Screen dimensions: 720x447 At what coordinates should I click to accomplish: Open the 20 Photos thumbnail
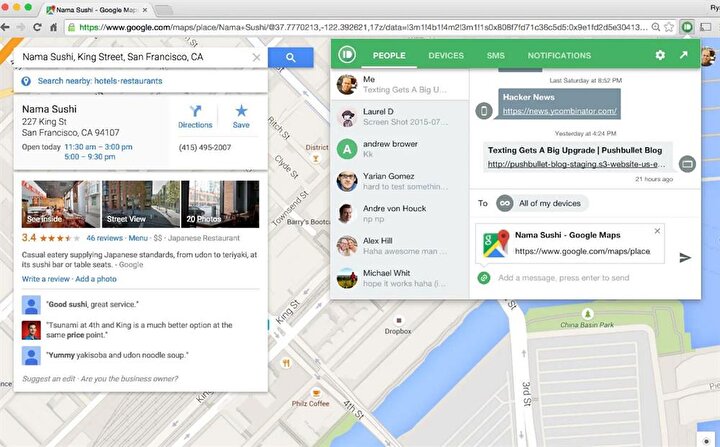220,204
